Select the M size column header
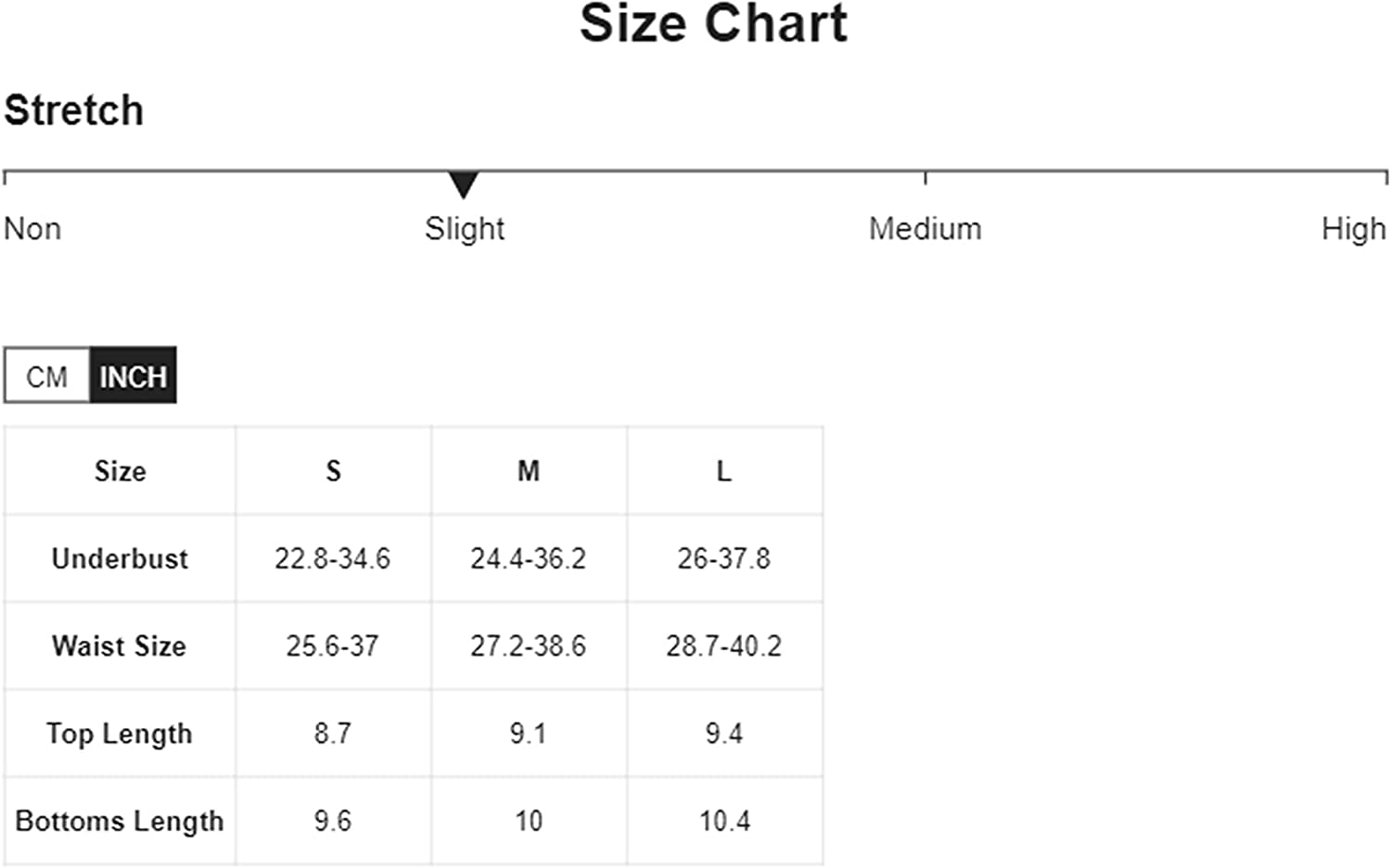 pos(529,471)
